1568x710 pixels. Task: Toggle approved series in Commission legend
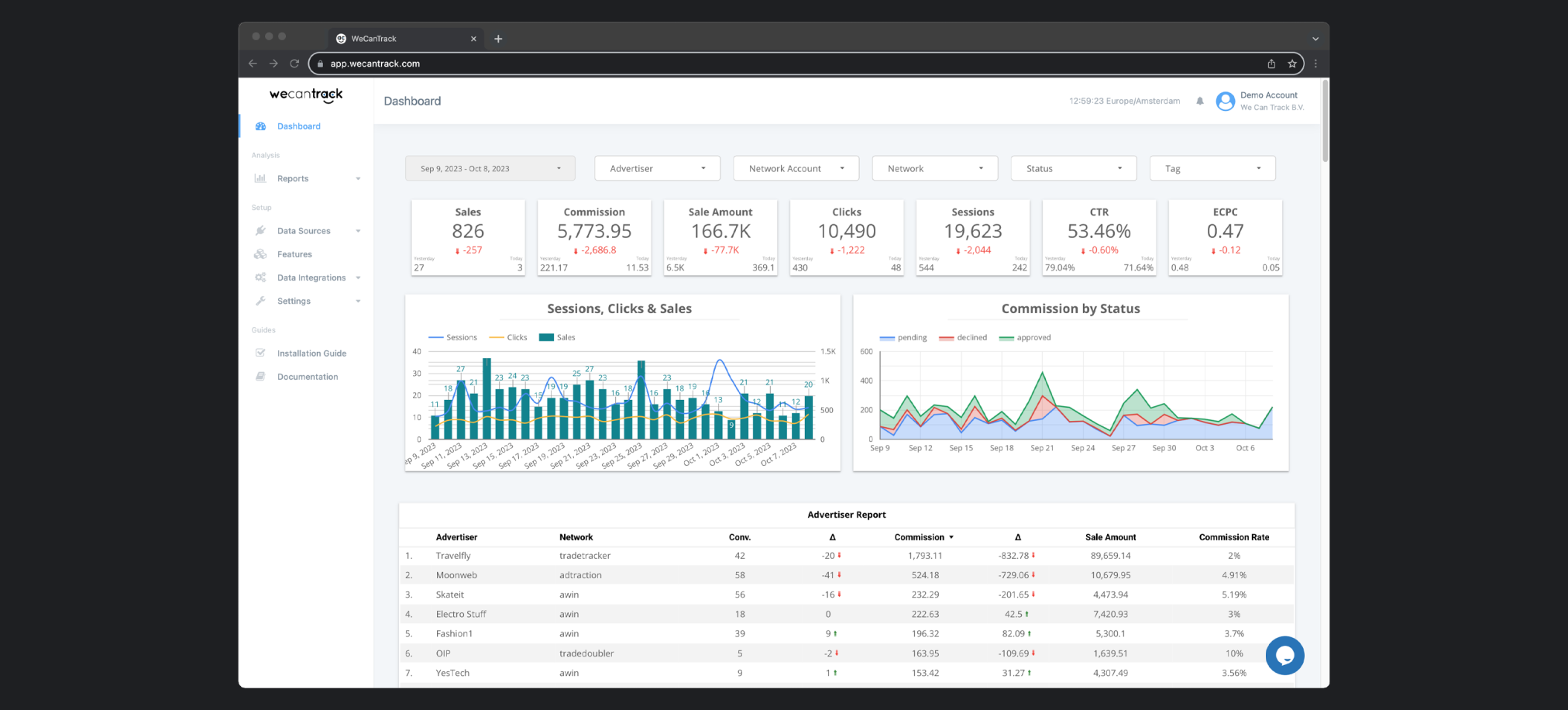[1025, 337]
